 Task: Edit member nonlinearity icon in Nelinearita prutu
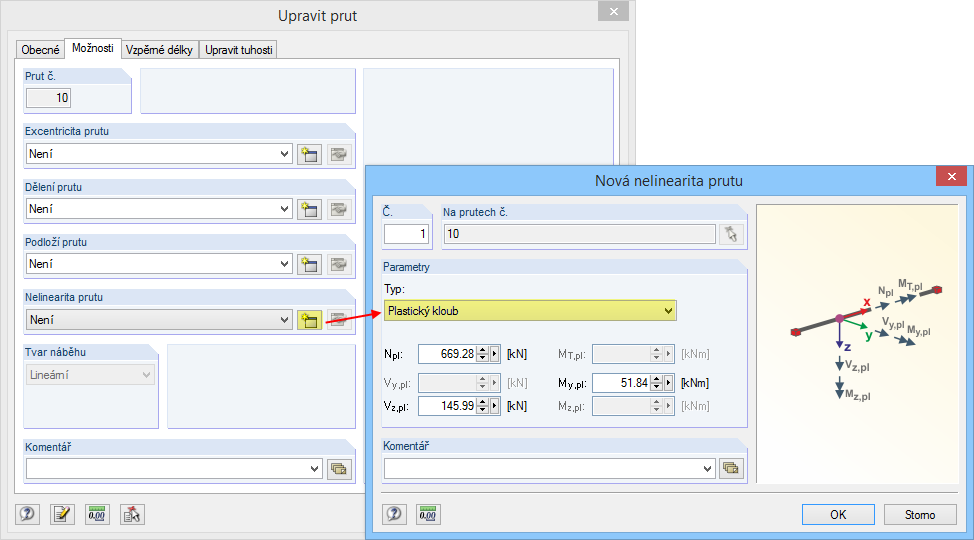pyautogui.click(x=339, y=320)
